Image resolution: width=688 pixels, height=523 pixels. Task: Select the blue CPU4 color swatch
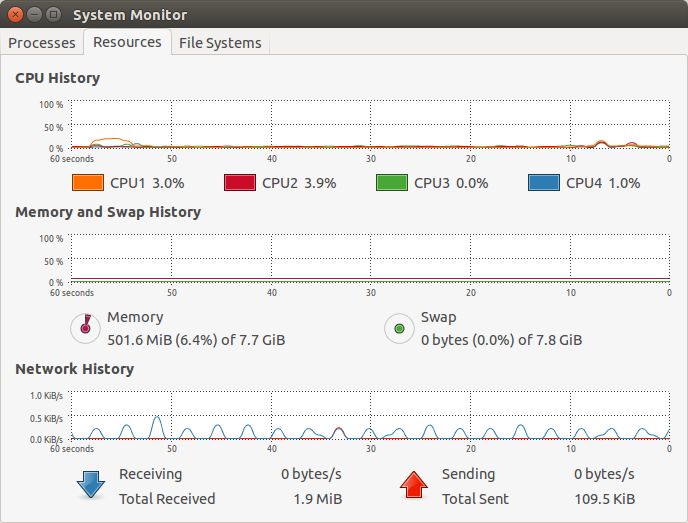[544, 183]
